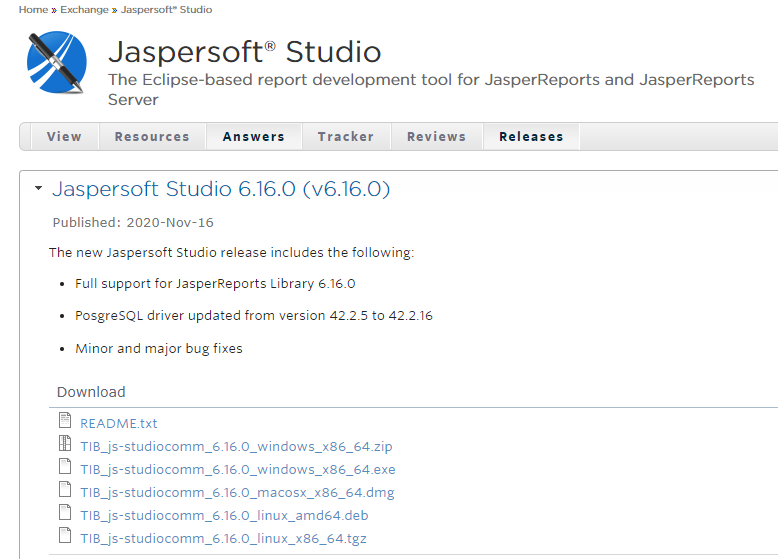Download TIB_js-studiocomm_6.16.0_windows_x86_64.zip

tap(236, 446)
